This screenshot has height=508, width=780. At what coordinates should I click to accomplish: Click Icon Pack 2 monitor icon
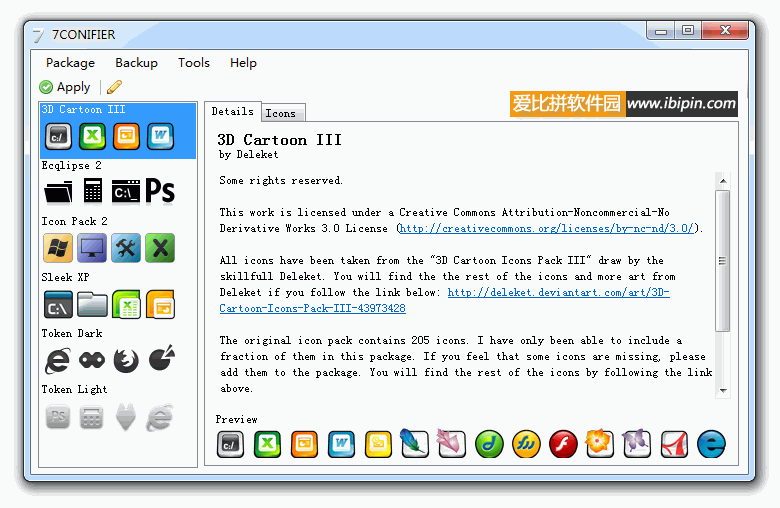click(92, 248)
